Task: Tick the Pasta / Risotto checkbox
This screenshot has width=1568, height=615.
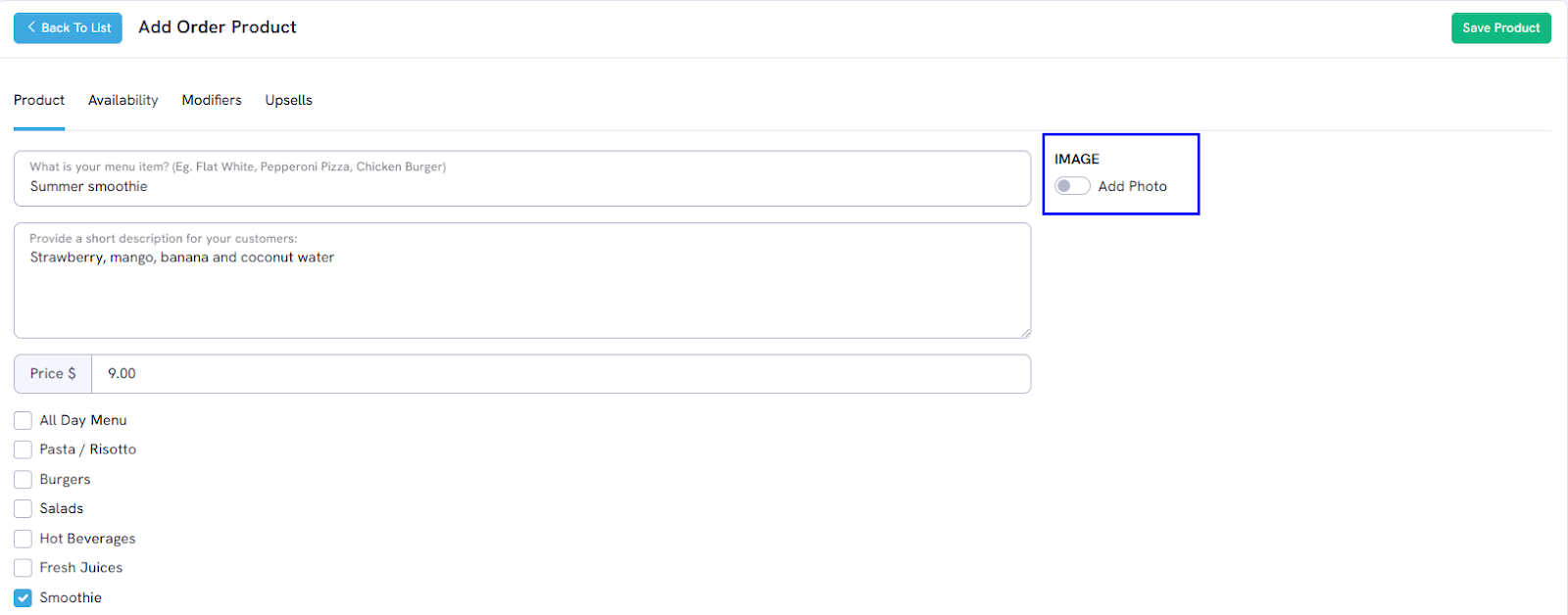Action: coord(23,449)
